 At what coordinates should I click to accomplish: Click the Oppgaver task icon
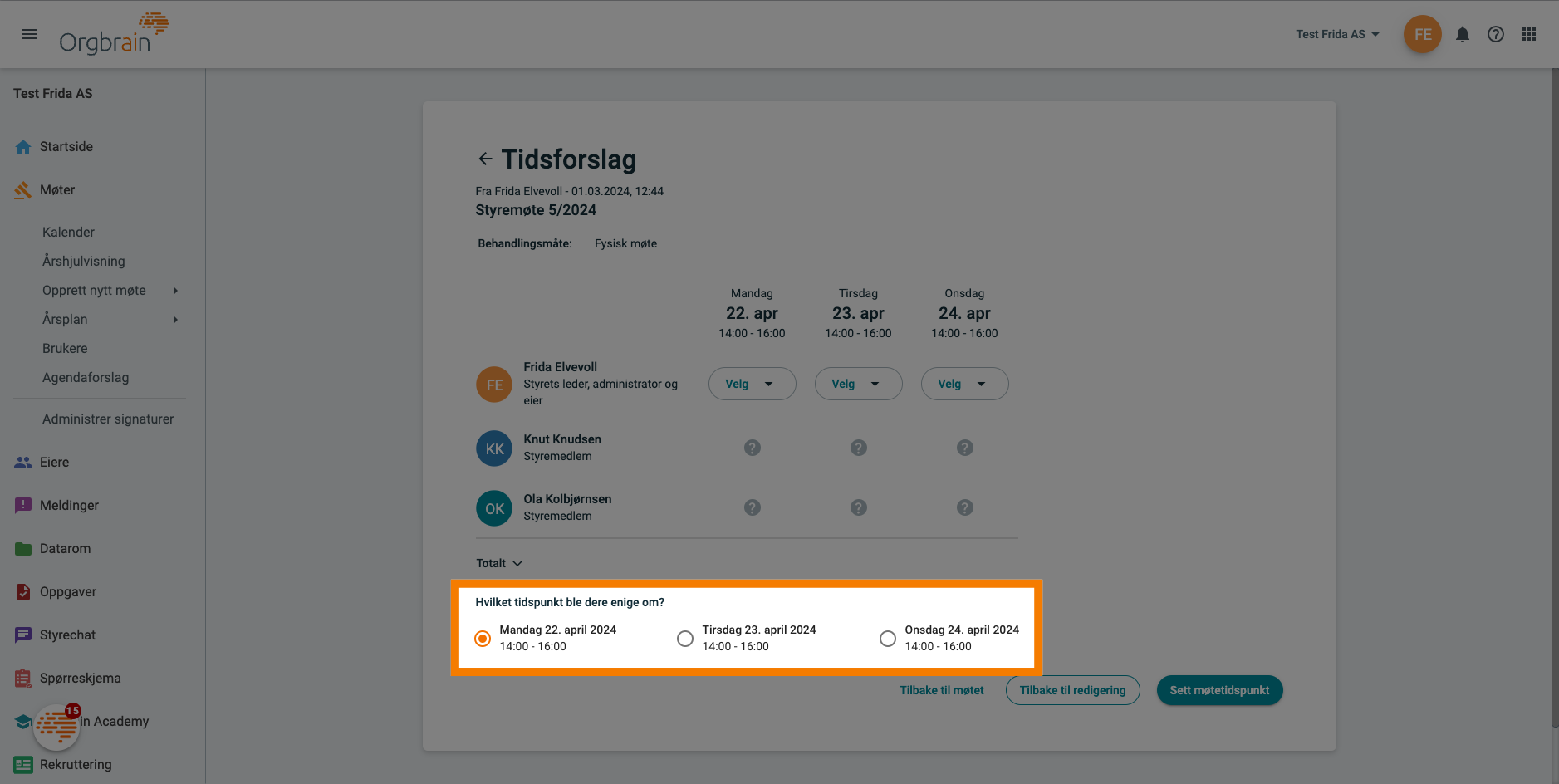coord(23,592)
